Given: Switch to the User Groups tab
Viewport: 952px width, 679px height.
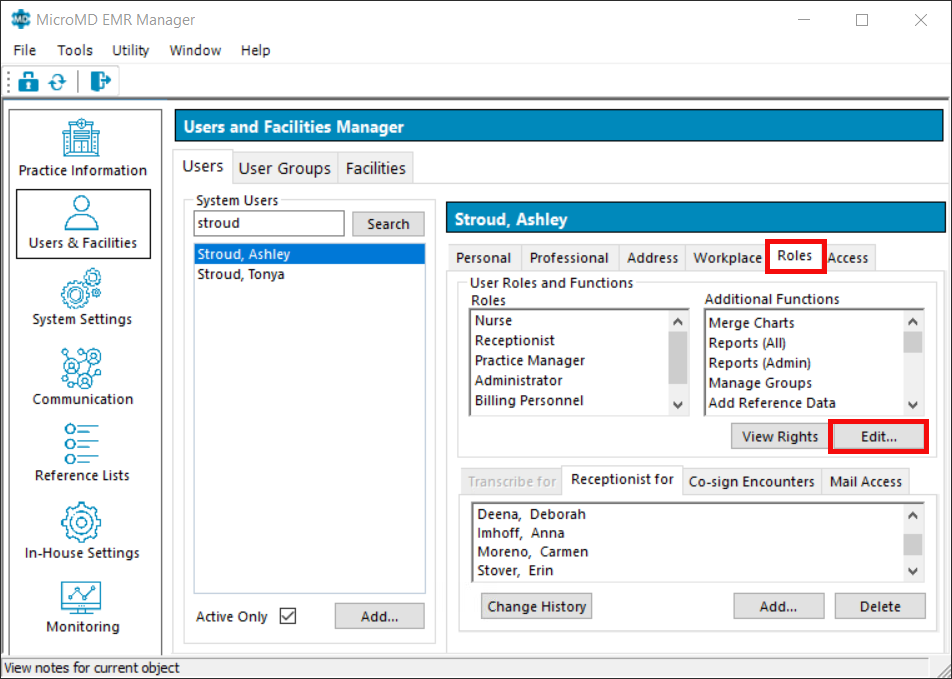Looking at the screenshot, I should [285, 168].
